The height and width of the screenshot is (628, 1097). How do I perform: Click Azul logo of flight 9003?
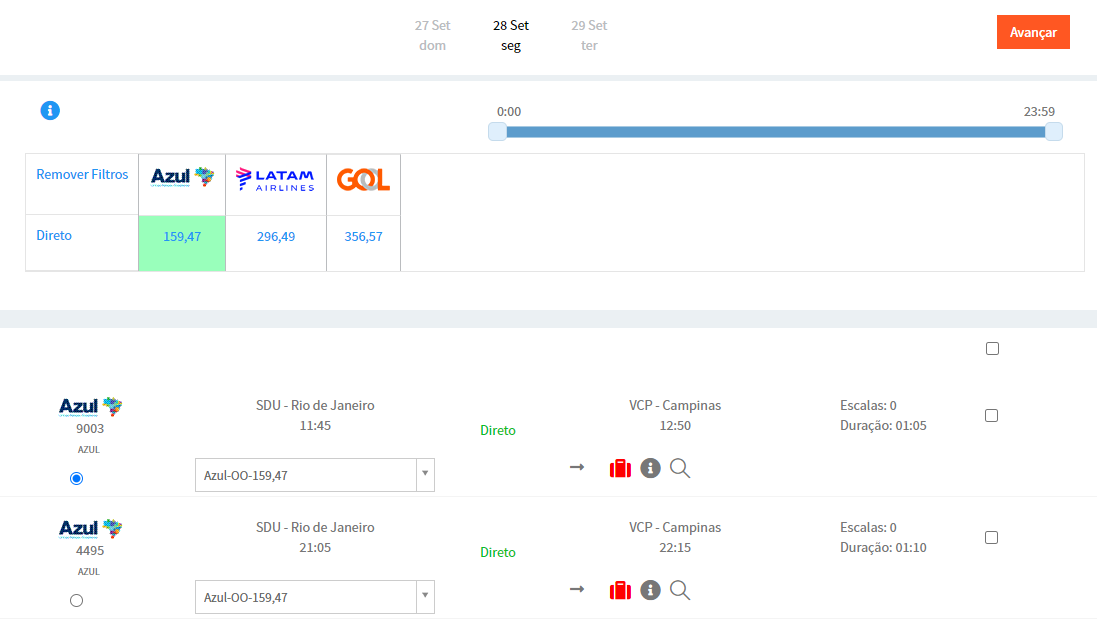coord(90,406)
